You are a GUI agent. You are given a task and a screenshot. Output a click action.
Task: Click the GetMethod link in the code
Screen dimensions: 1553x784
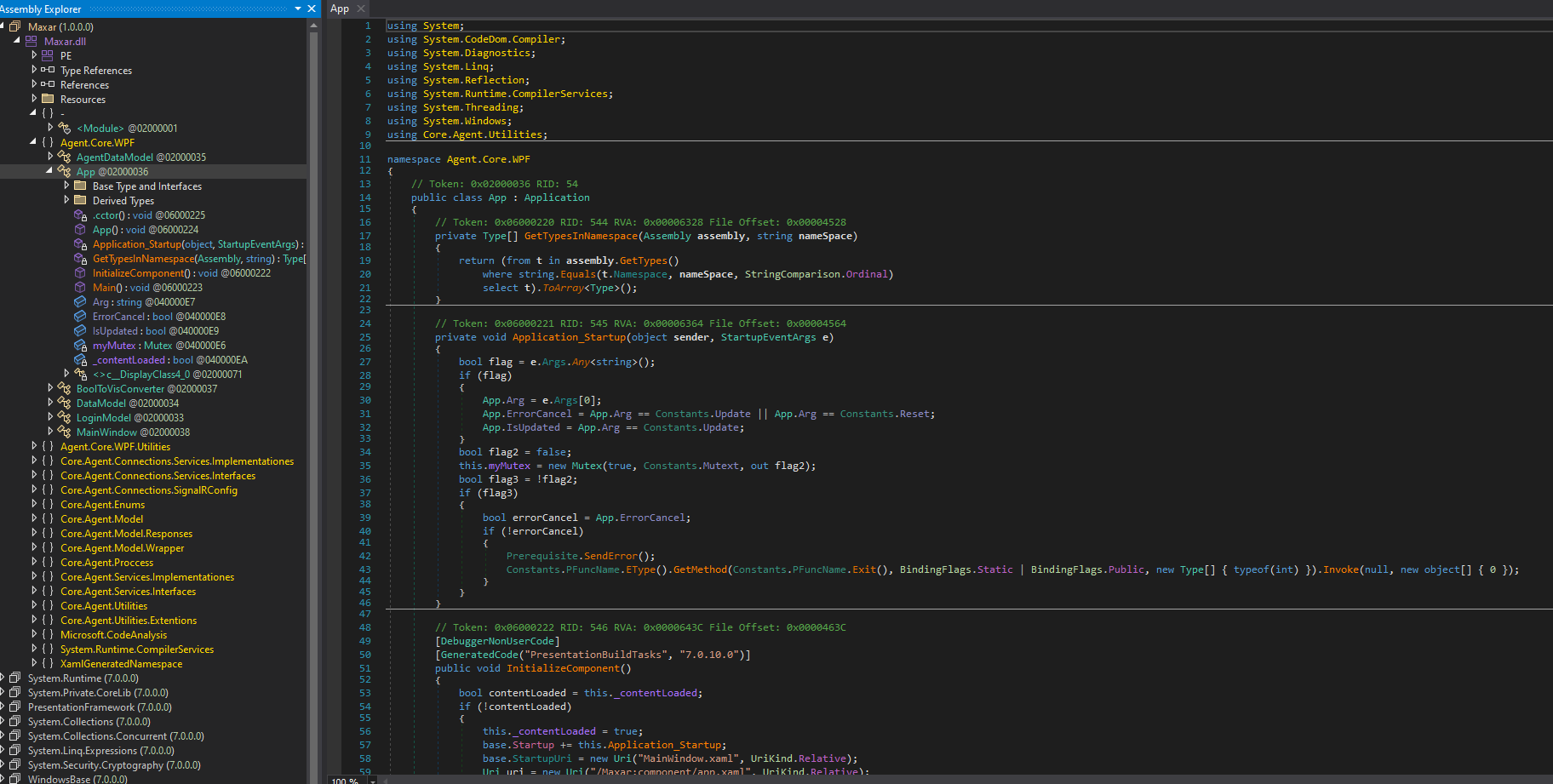click(x=700, y=569)
